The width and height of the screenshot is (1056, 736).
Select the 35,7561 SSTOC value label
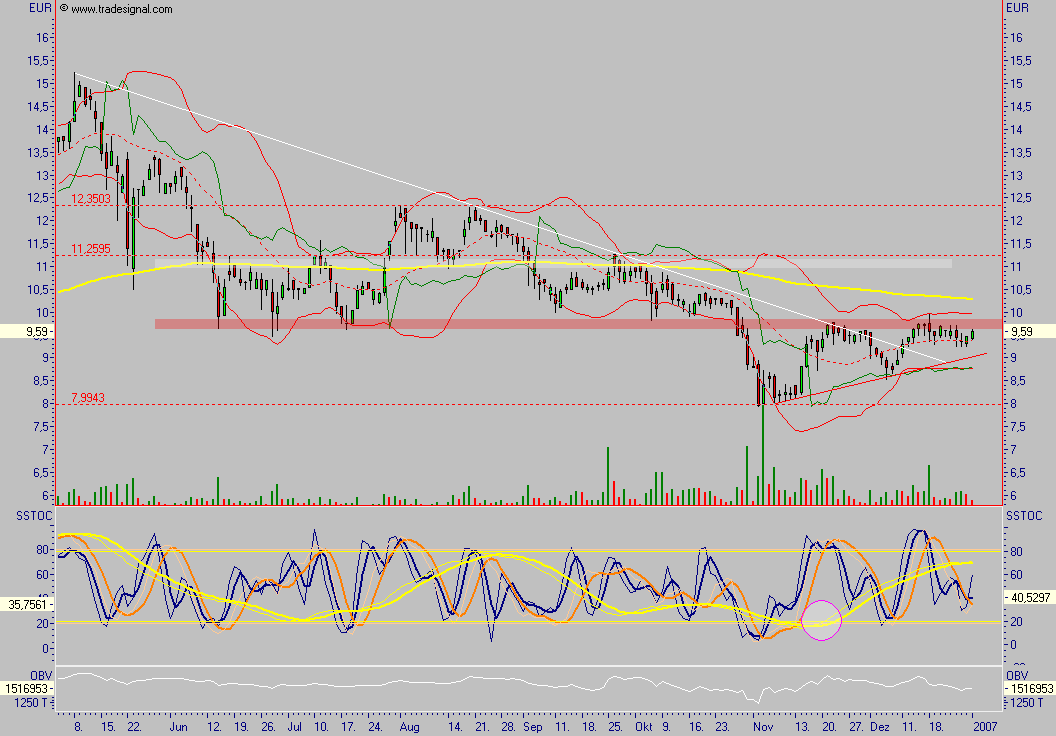coord(27,605)
